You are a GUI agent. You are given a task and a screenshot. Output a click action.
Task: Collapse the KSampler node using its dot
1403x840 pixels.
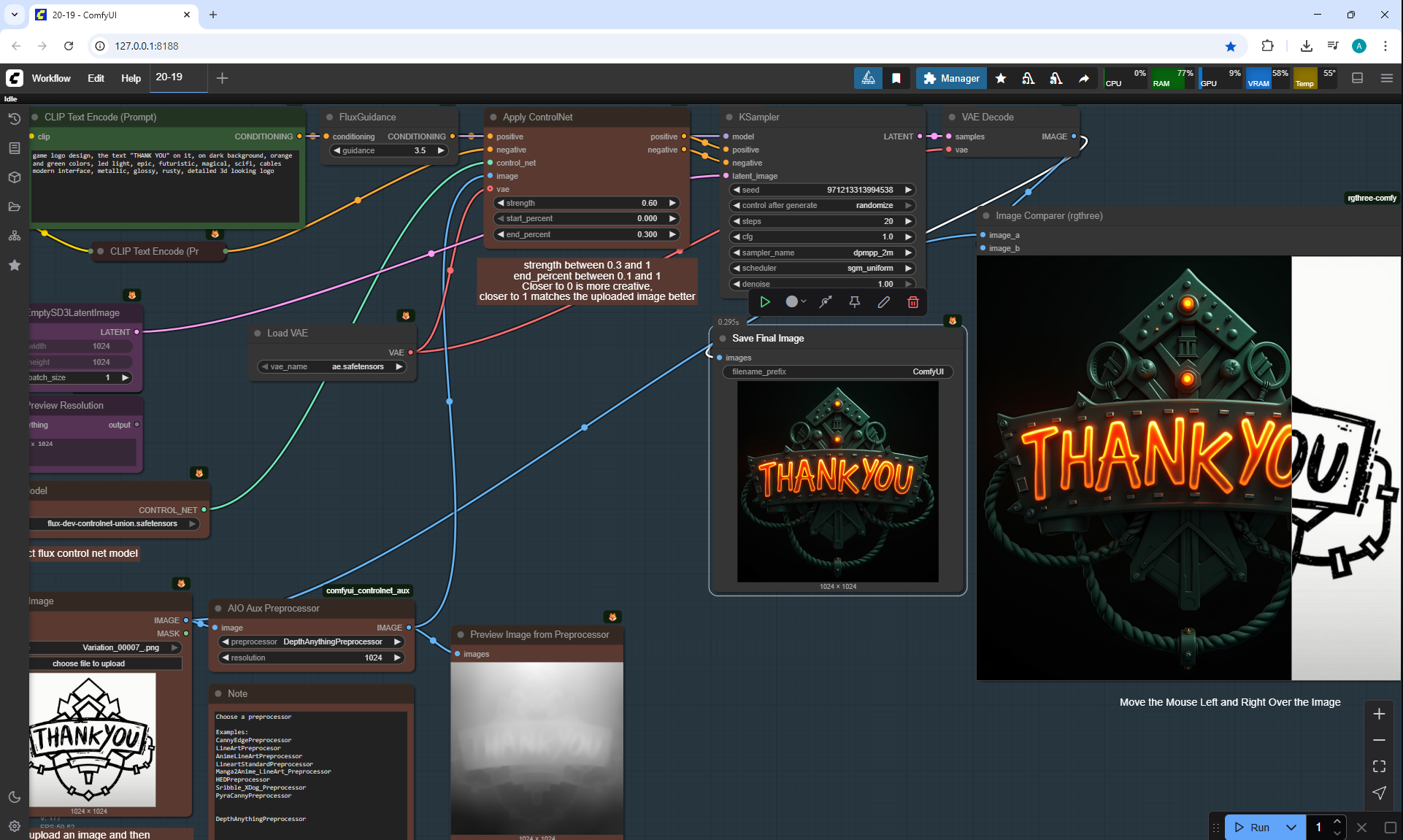pos(729,117)
